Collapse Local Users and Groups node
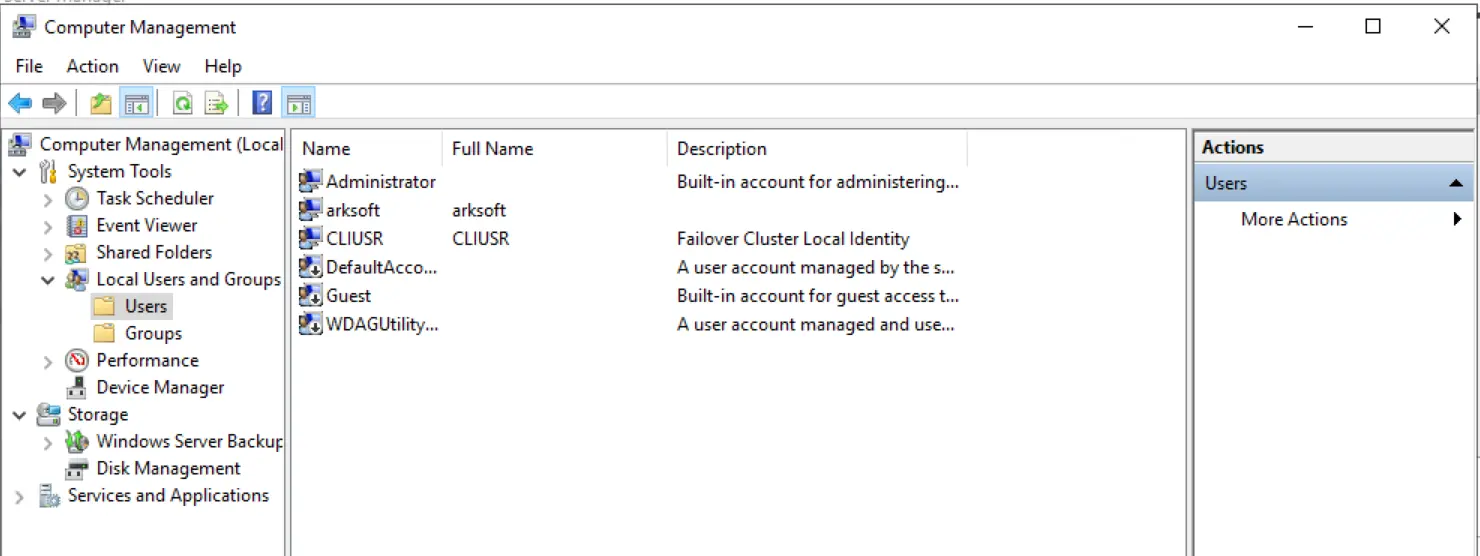Image resolution: width=1480 pixels, height=556 pixels. point(48,280)
